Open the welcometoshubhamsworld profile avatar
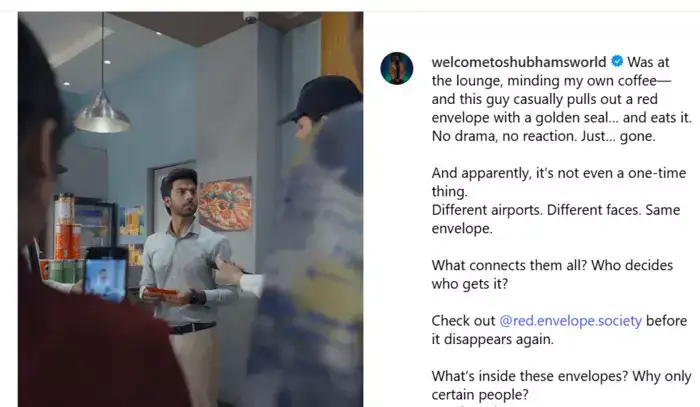 pos(396,68)
